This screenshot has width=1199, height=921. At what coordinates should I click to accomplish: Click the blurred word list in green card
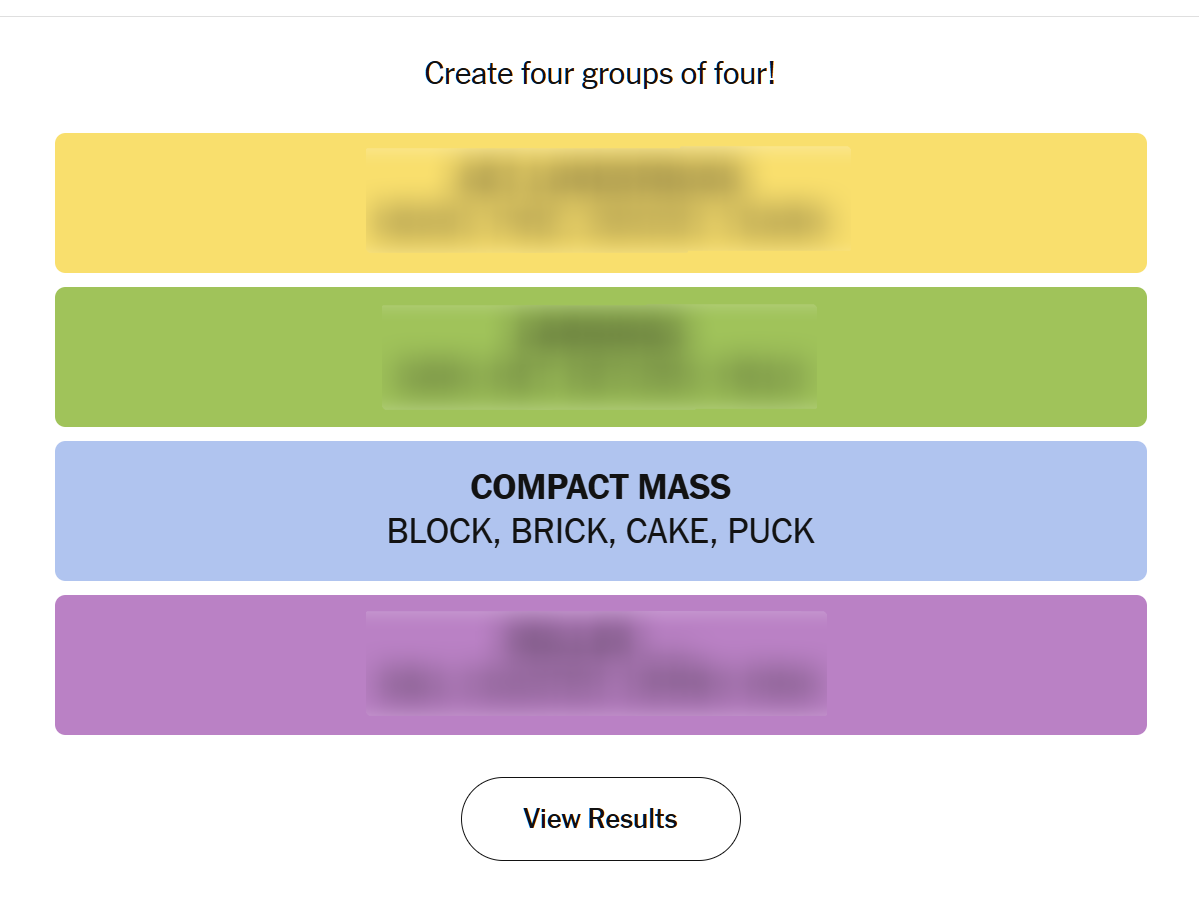[600, 378]
